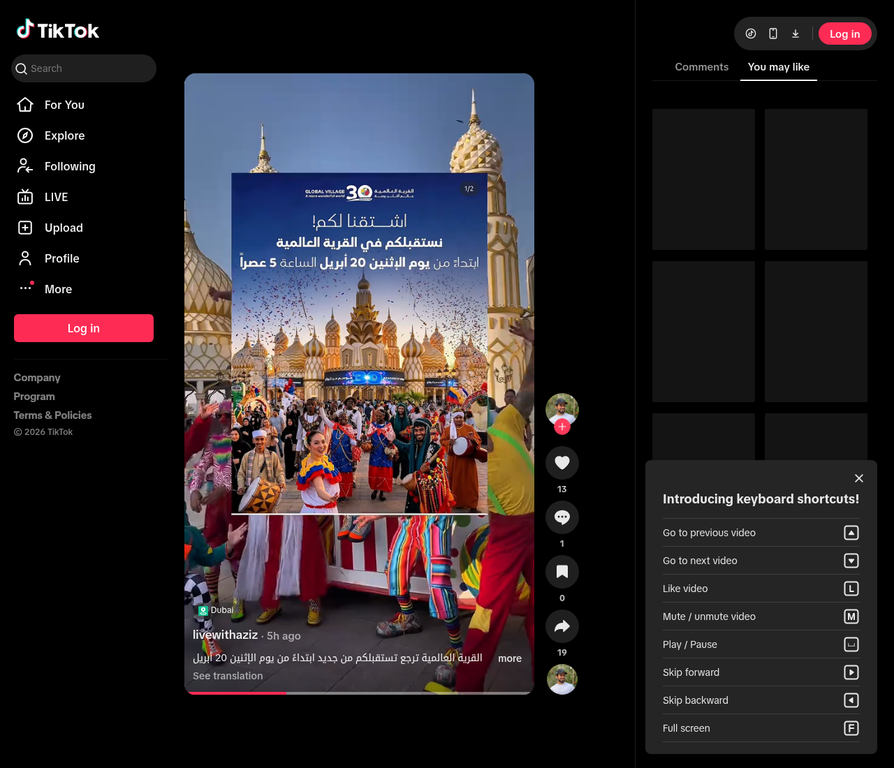Open the Explore section
The height and width of the screenshot is (768, 894).
coord(62,135)
